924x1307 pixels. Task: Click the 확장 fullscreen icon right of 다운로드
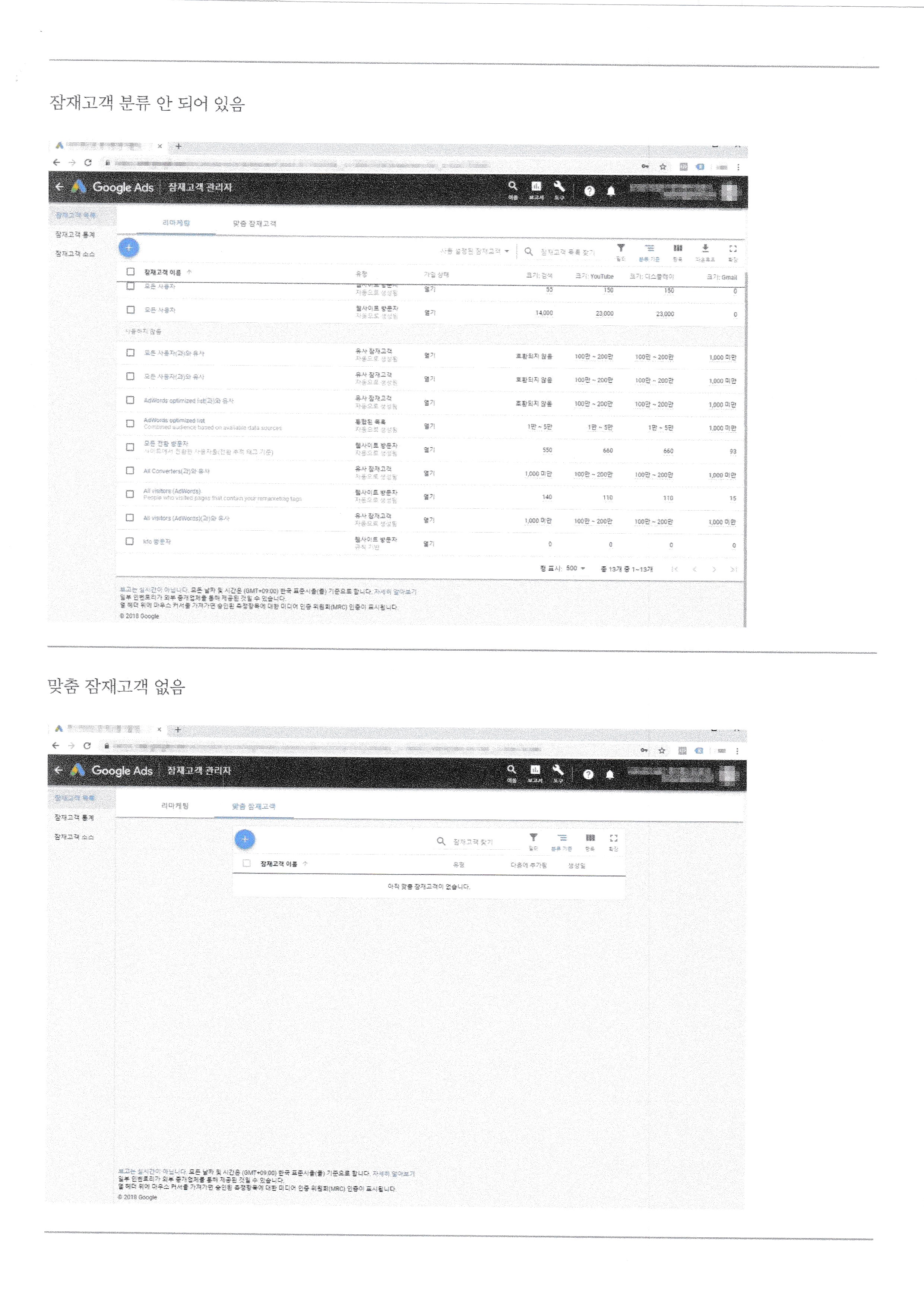click(733, 249)
